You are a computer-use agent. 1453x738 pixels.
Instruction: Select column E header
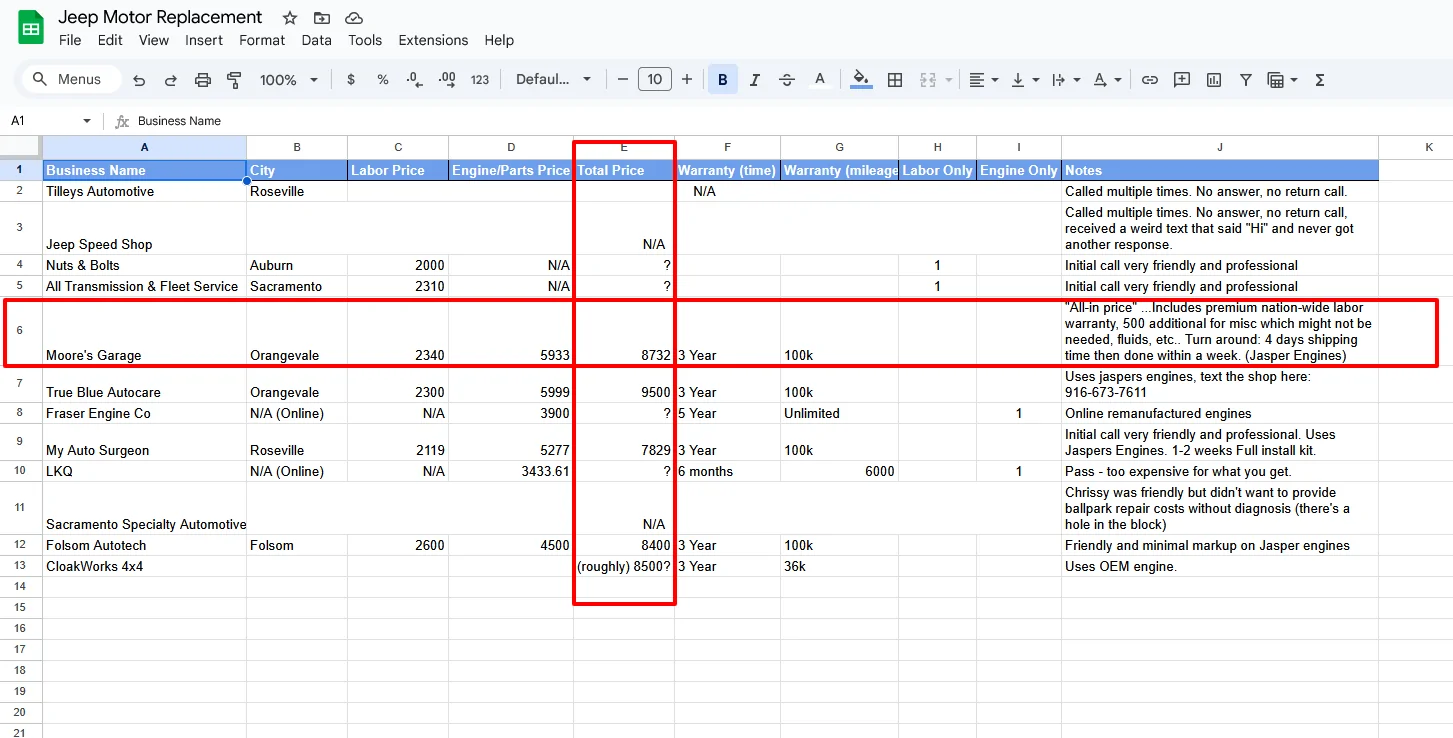point(624,148)
